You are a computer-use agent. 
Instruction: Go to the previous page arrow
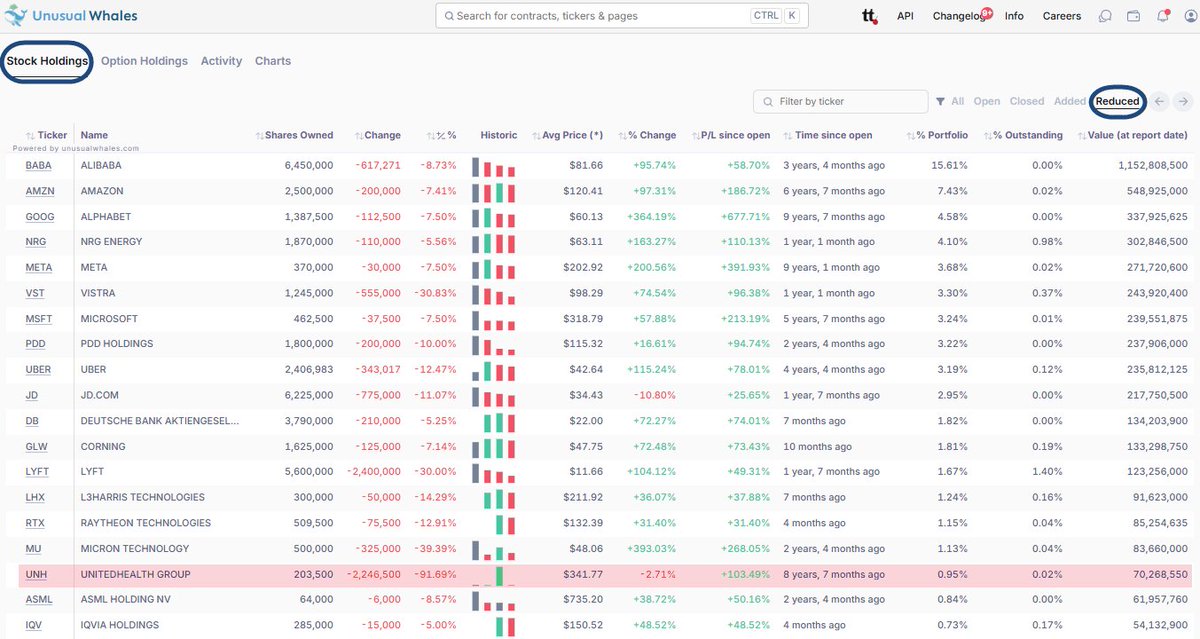[1159, 101]
